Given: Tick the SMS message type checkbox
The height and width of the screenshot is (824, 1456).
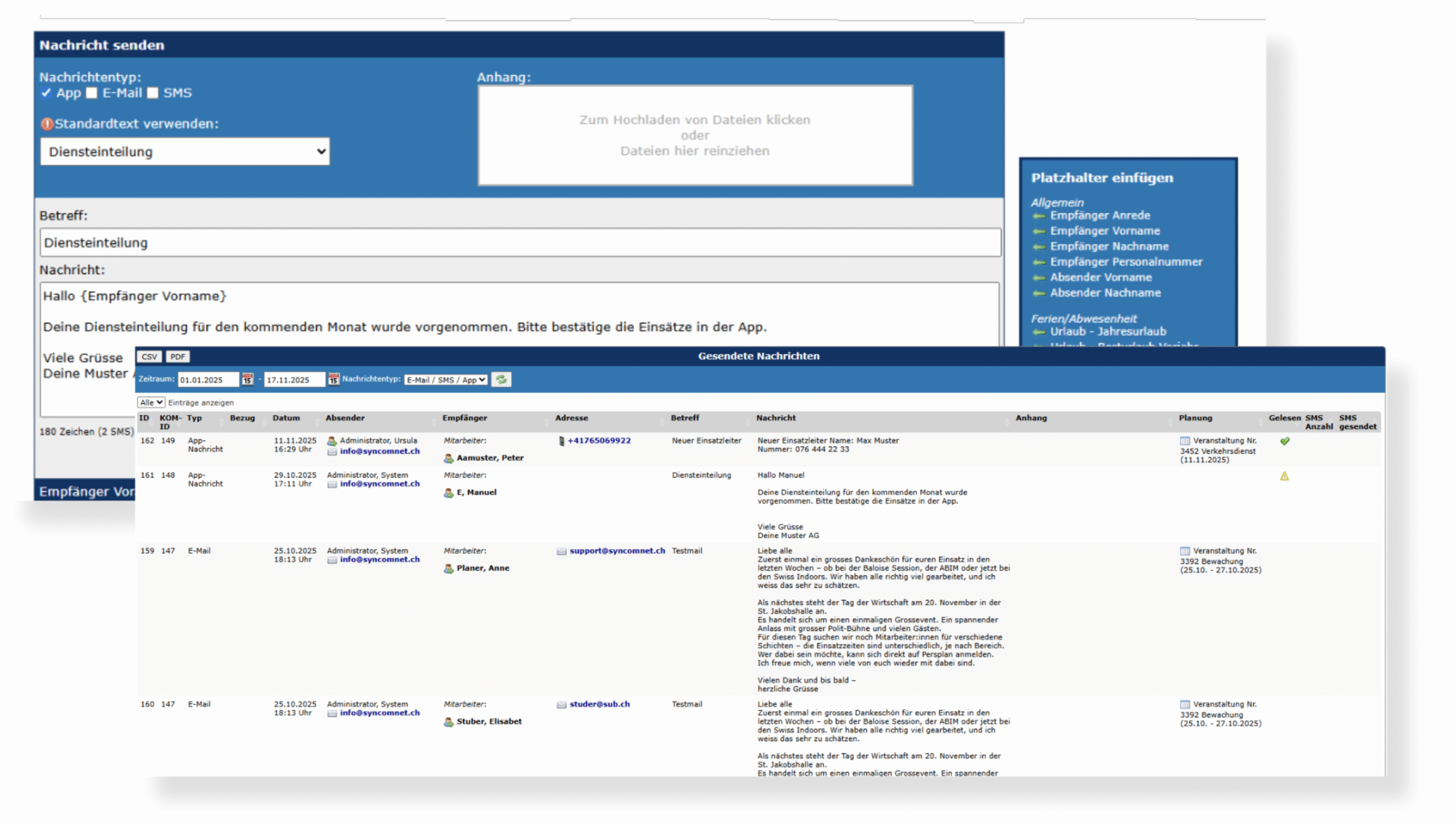Looking at the screenshot, I should [x=152, y=93].
